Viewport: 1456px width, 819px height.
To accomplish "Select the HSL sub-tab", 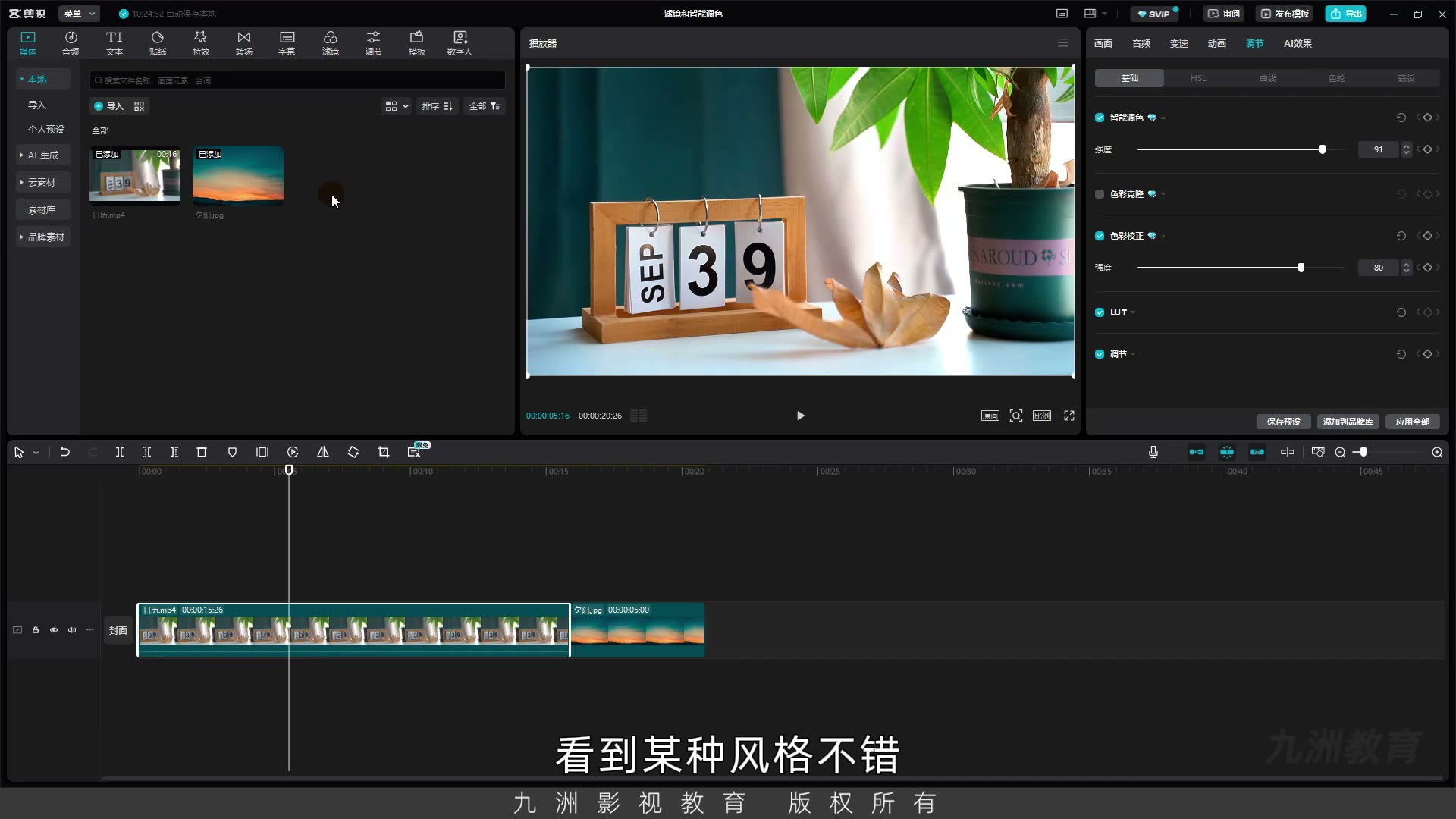I will pos(1198,78).
